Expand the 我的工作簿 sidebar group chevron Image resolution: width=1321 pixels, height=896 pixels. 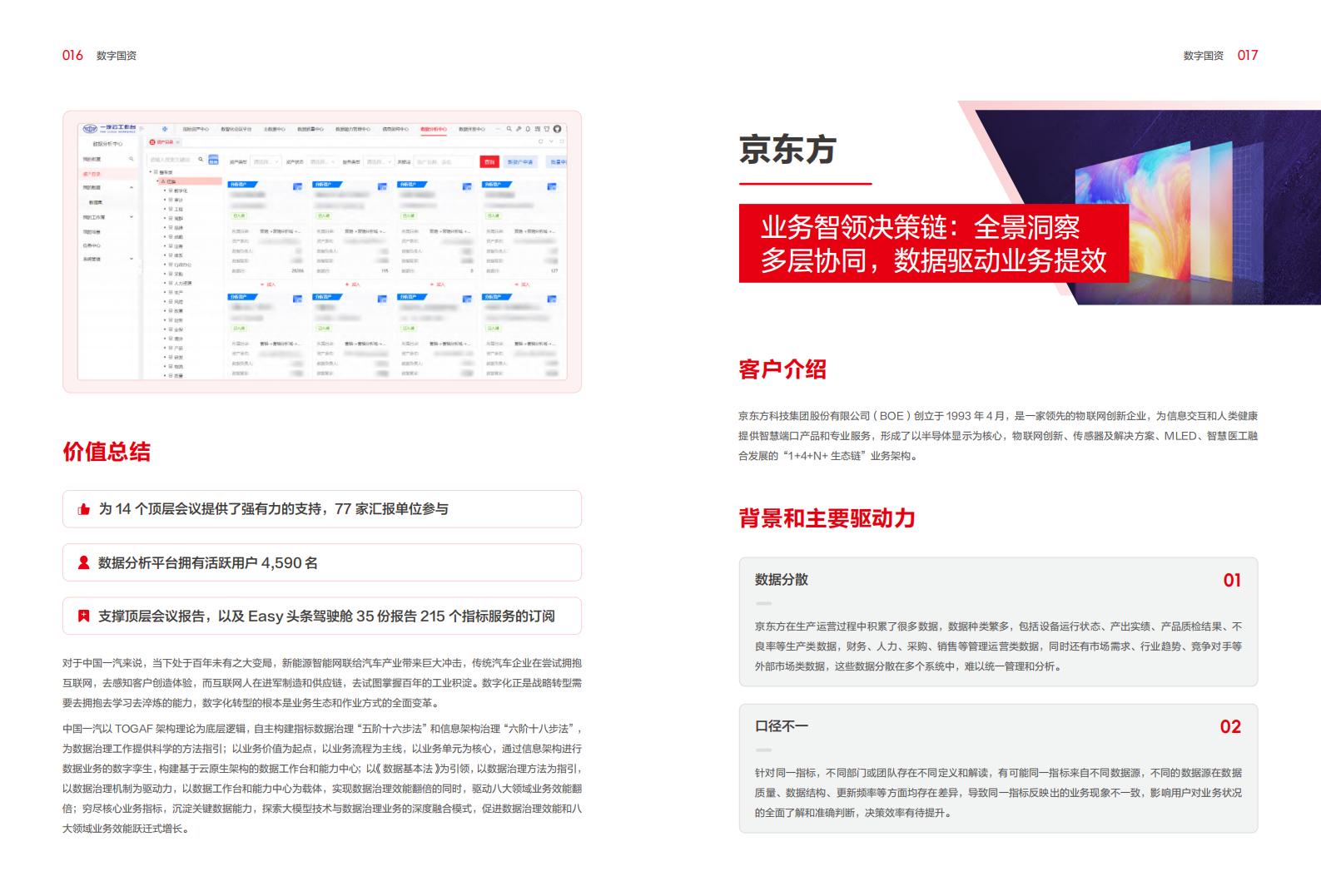(x=132, y=217)
